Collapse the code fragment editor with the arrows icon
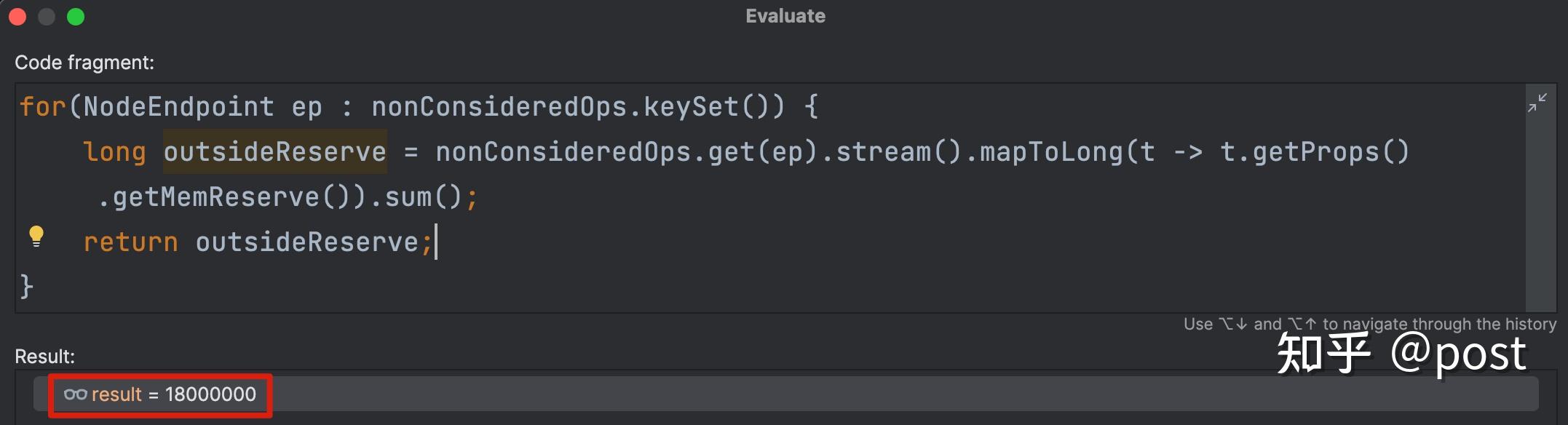This screenshot has width=1568, height=425. (1537, 103)
